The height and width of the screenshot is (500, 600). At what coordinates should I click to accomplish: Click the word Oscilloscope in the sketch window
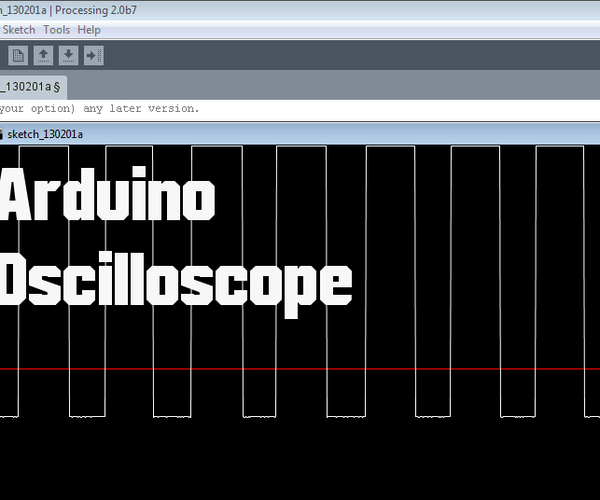[175, 283]
